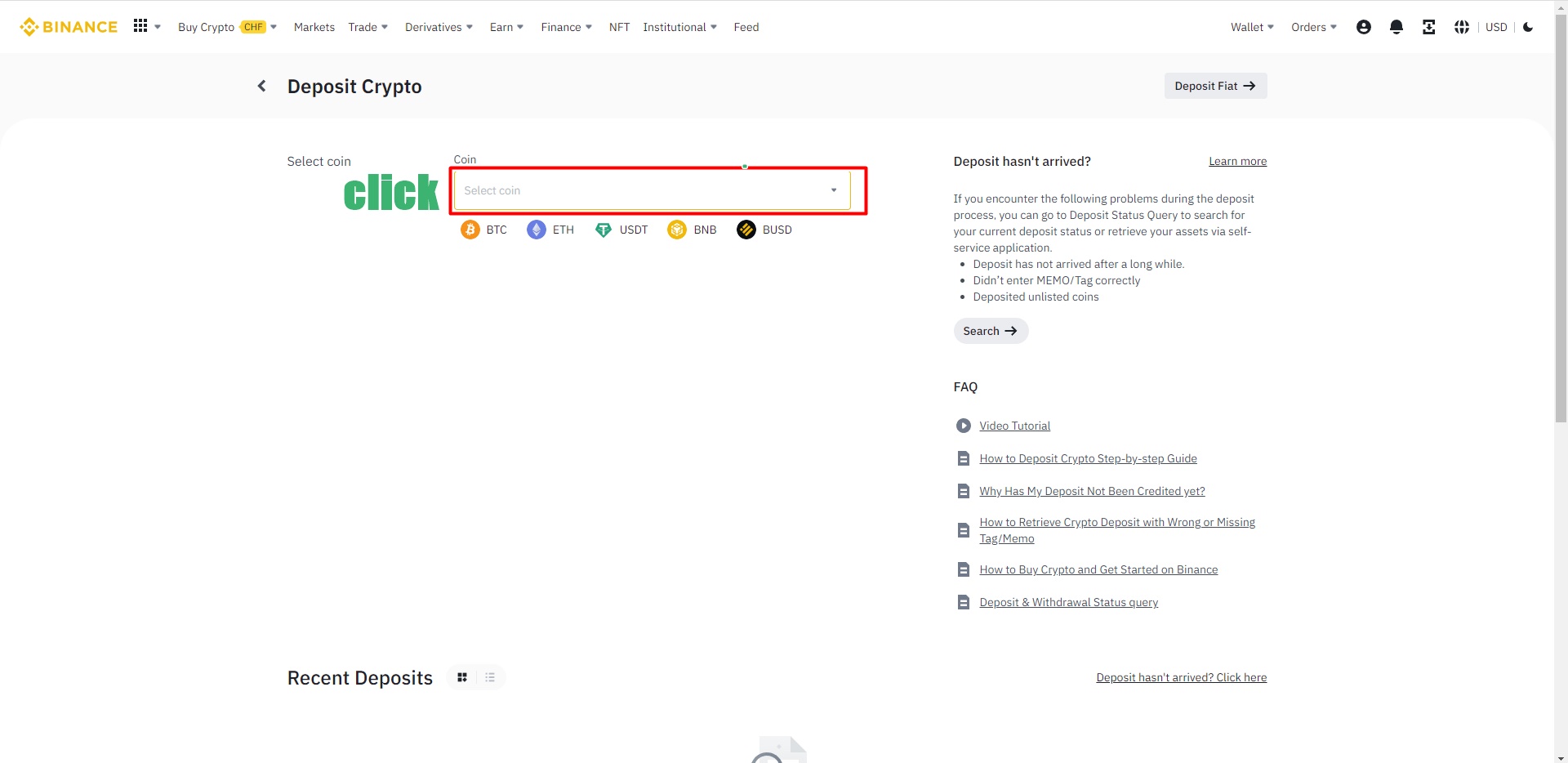Click the document icon beside Step-by-step Guide
This screenshot has width=1568, height=763.
964,458
